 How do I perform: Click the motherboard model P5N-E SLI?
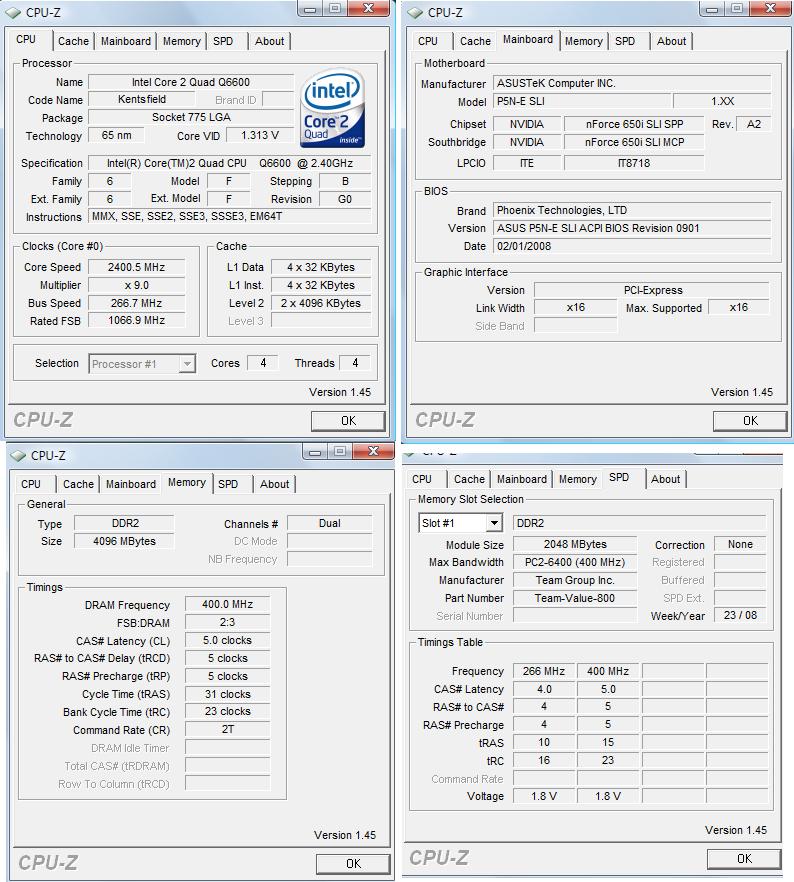click(581, 101)
